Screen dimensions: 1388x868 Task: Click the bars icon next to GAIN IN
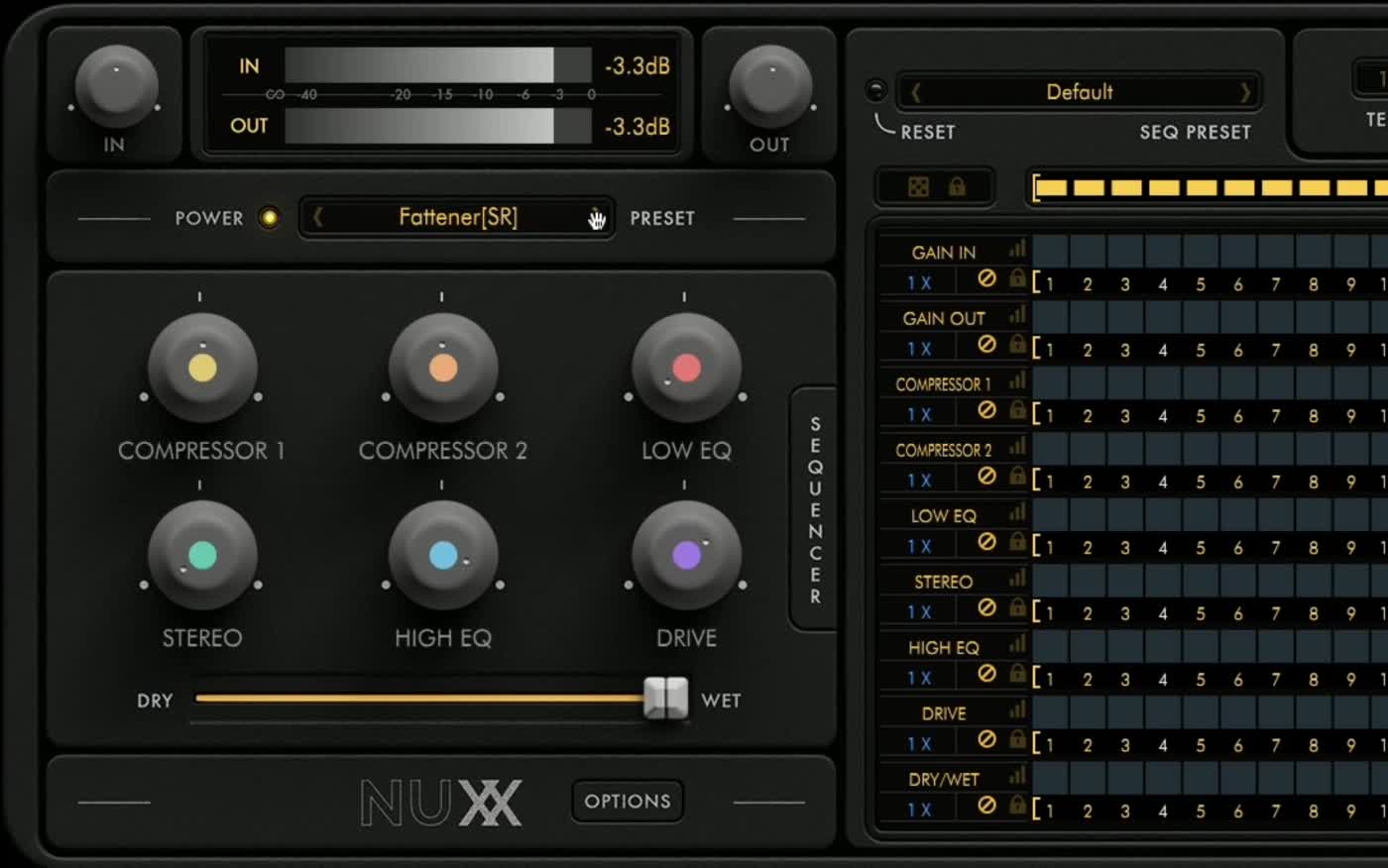1017,250
